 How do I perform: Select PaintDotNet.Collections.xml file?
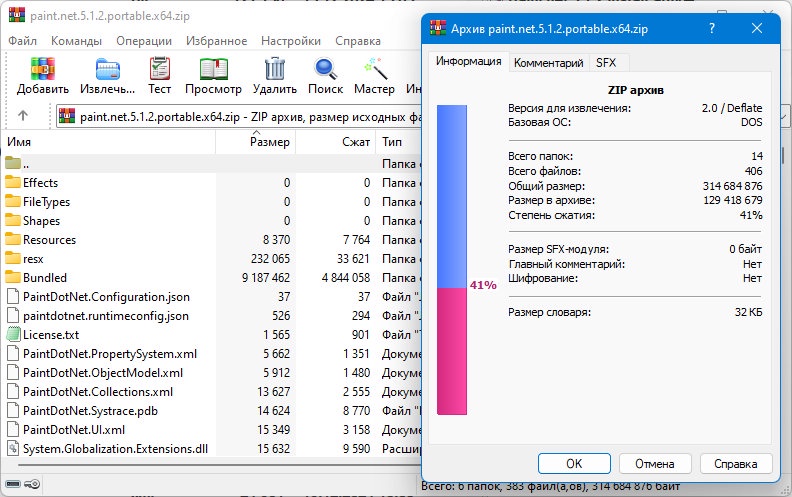point(97,391)
